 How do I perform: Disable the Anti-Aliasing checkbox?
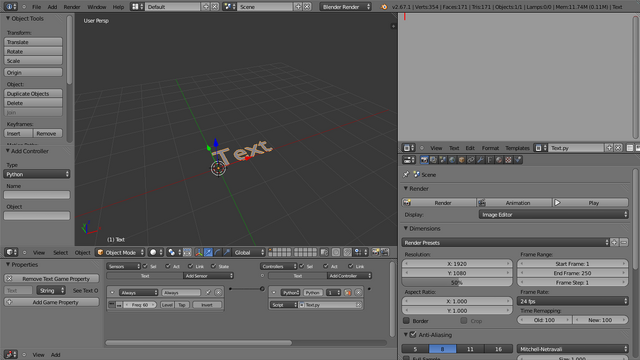[413, 335]
